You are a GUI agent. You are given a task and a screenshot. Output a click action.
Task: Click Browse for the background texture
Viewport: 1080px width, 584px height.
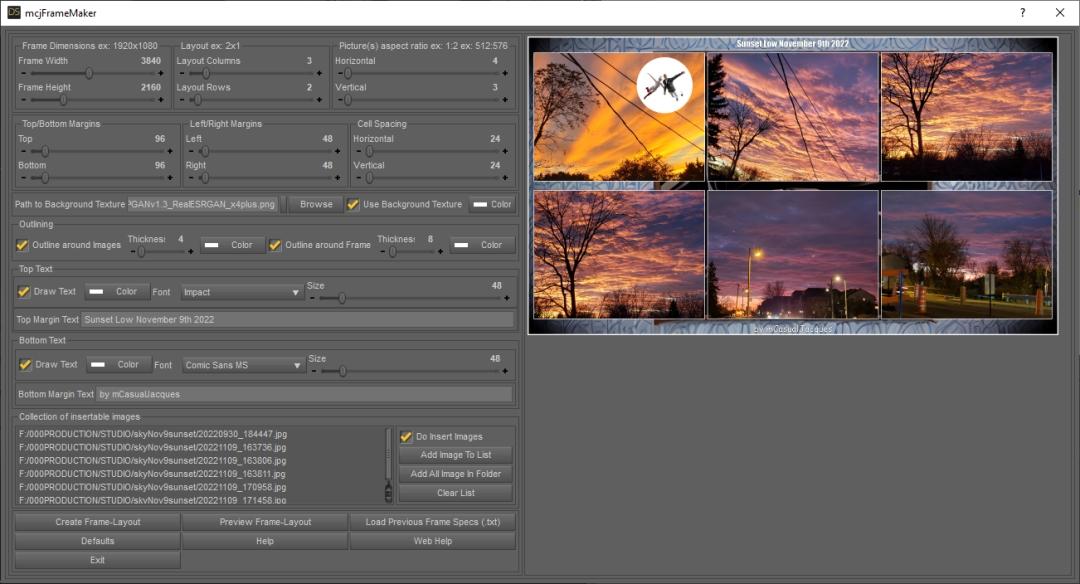(316, 205)
